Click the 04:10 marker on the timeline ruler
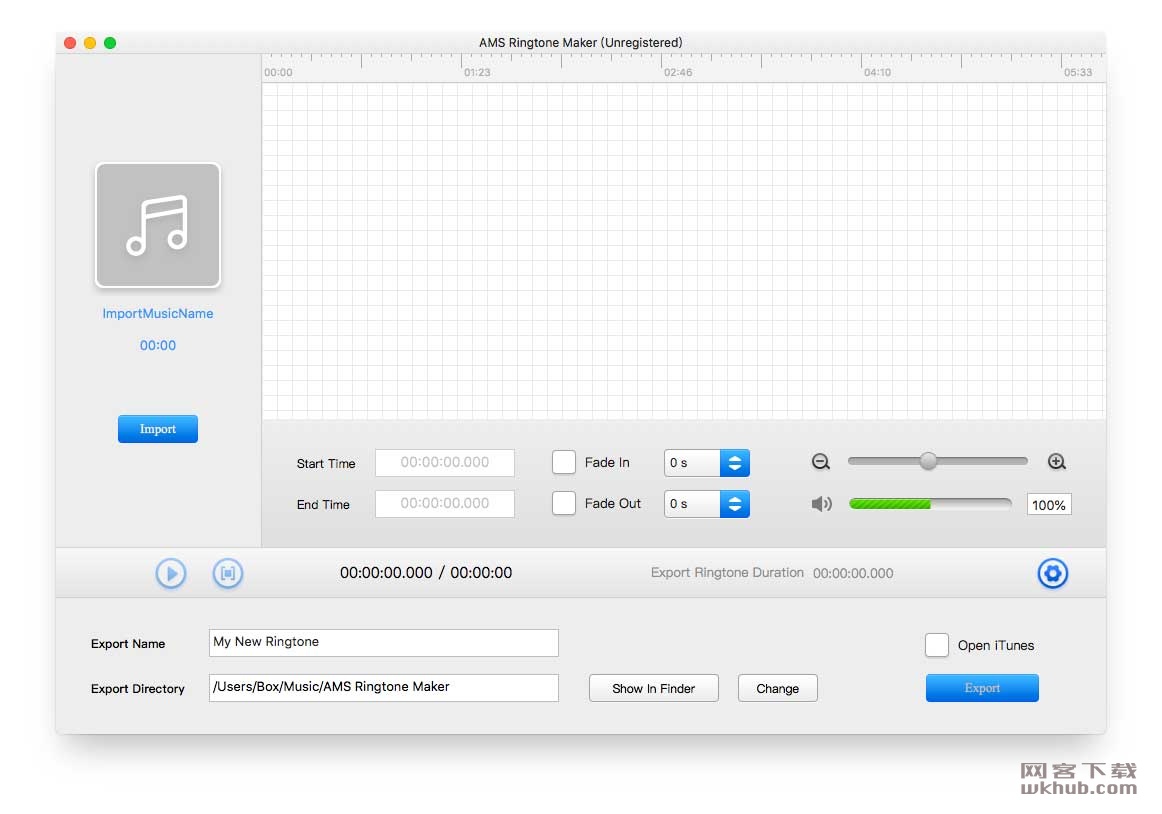This screenshot has height=814, width=1162. click(x=877, y=72)
